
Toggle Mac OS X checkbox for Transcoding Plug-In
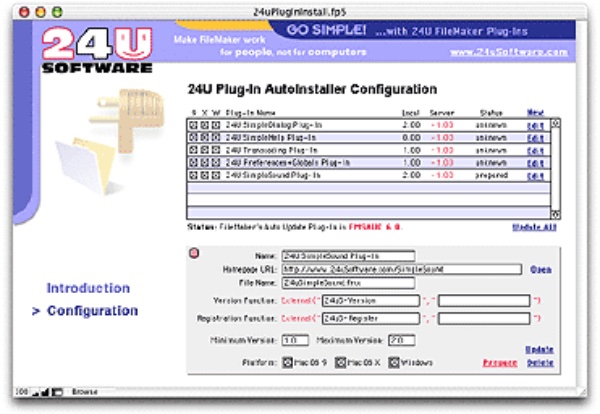tap(205, 150)
